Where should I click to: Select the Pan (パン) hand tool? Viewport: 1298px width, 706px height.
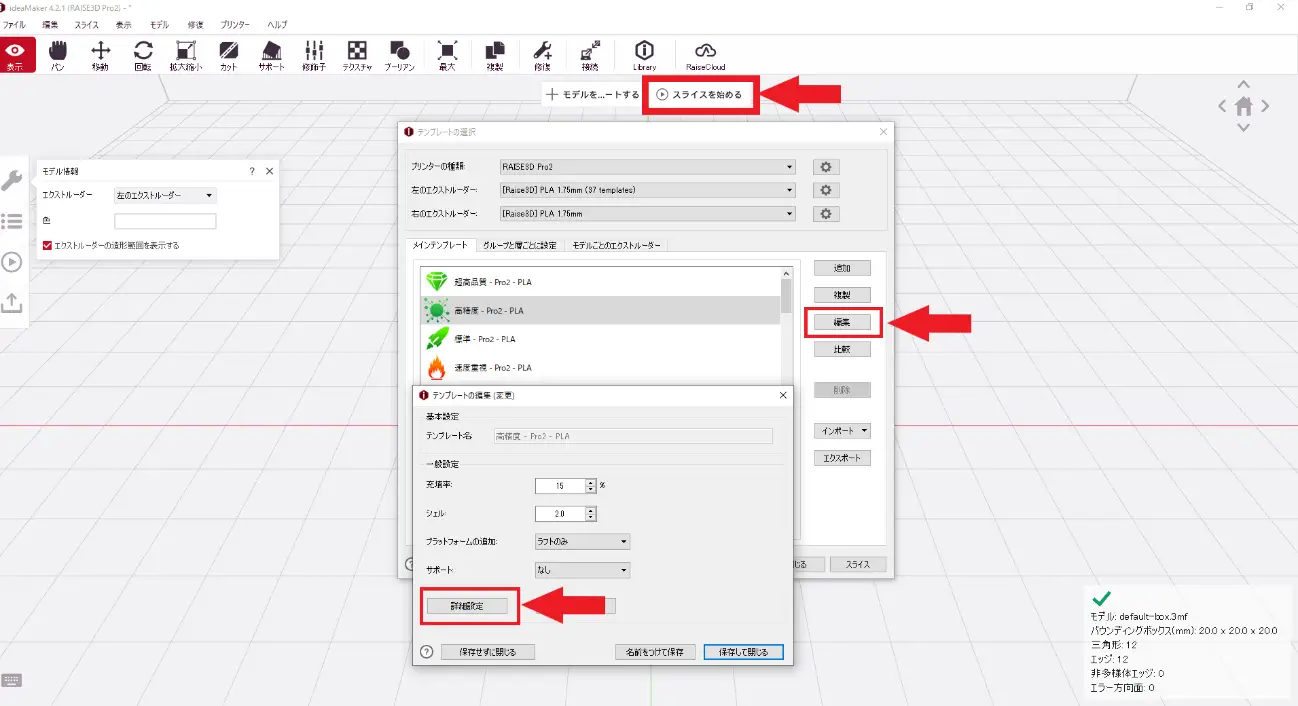click(x=58, y=55)
